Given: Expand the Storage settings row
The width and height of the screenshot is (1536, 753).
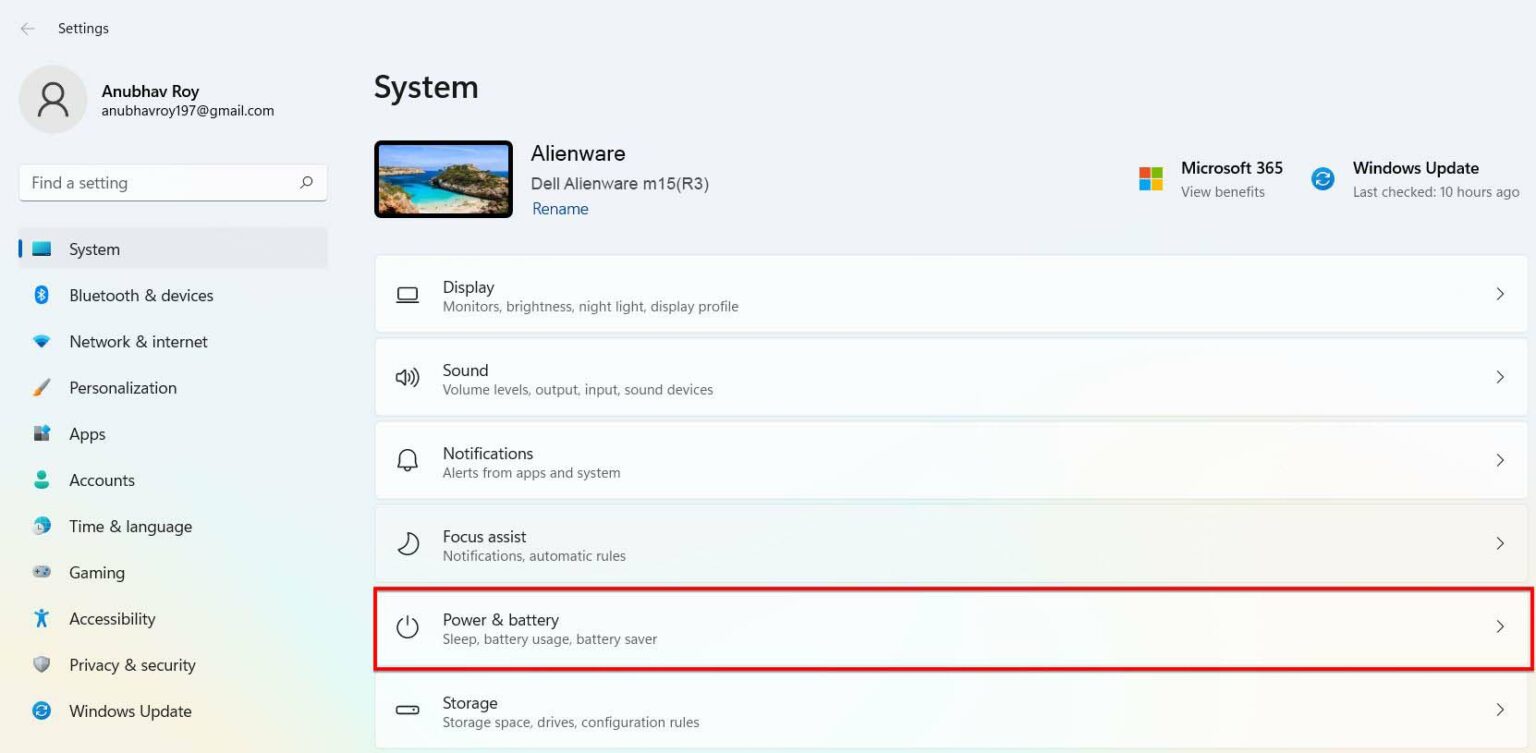Looking at the screenshot, I should pos(950,710).
